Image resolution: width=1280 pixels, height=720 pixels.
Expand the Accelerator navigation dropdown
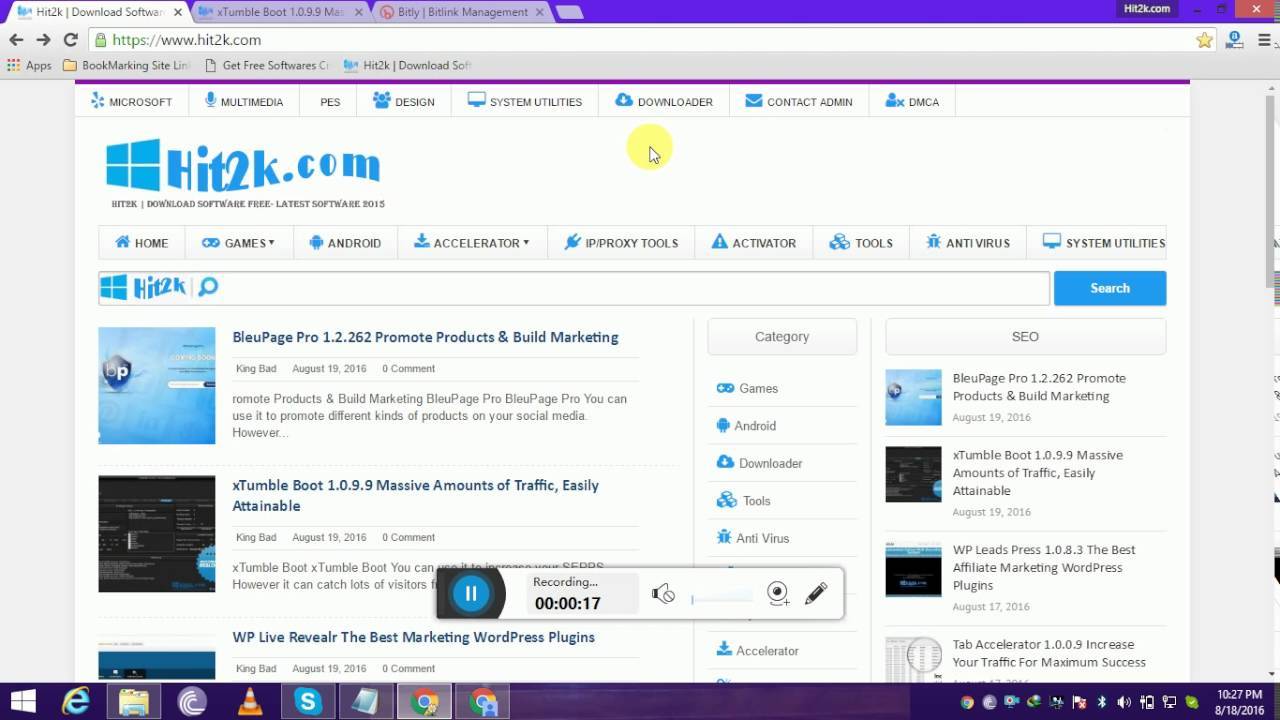pyautogui.click(x=471, y=242)
